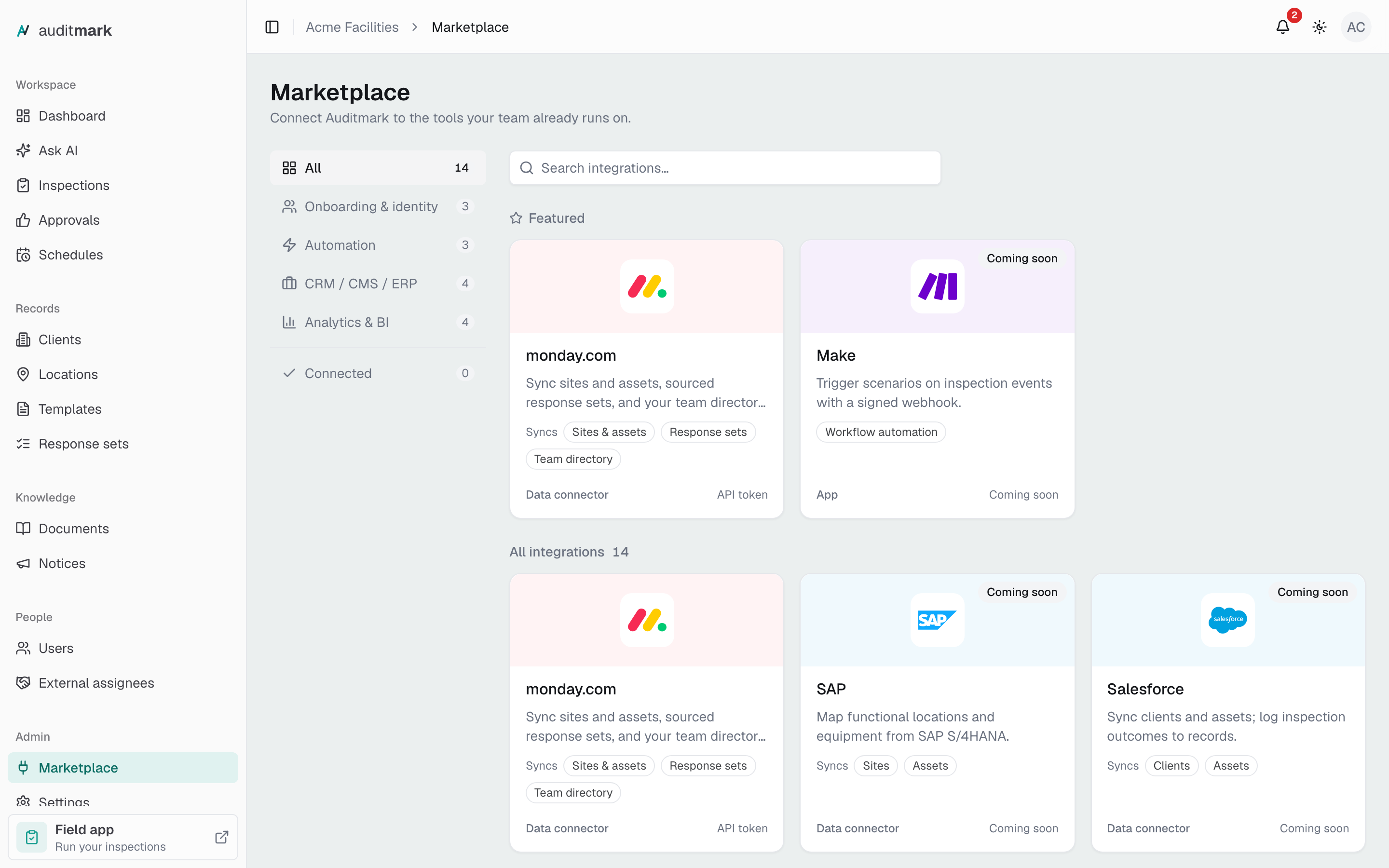Click the Salesforce logo icon
The height and width of the screenshot is (868, 1389).
tap(1228, 620)
